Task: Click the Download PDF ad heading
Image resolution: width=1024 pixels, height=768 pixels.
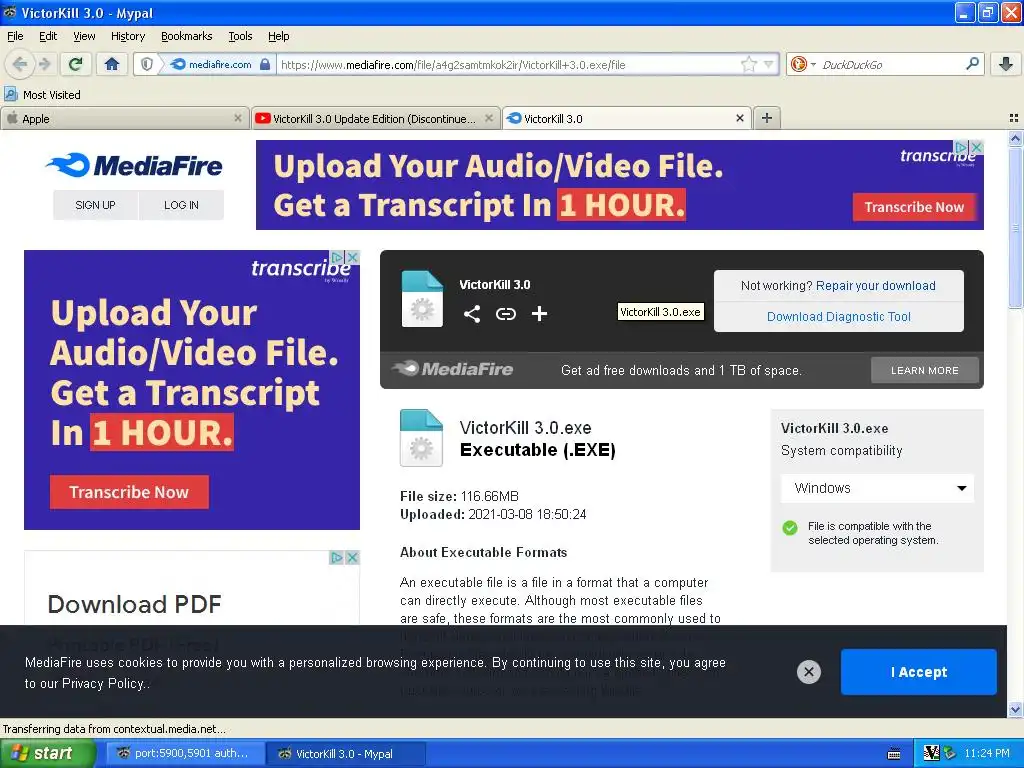Action: tap(135, 604)
